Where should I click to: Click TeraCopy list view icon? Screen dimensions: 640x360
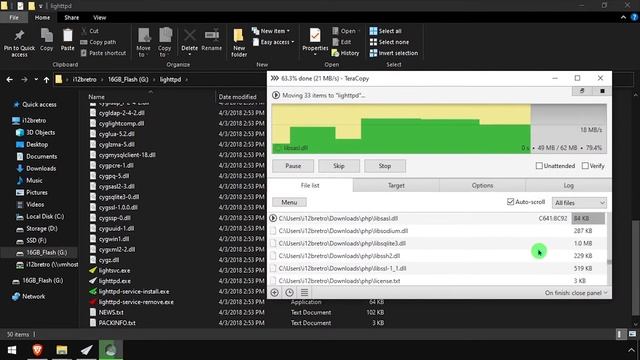pyautogui.click(x=304, y=293)
